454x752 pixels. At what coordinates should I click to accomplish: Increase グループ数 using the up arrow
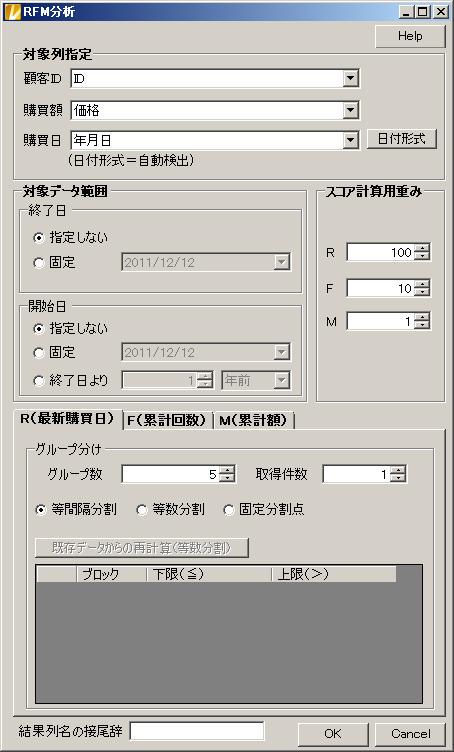pos(227,470)
